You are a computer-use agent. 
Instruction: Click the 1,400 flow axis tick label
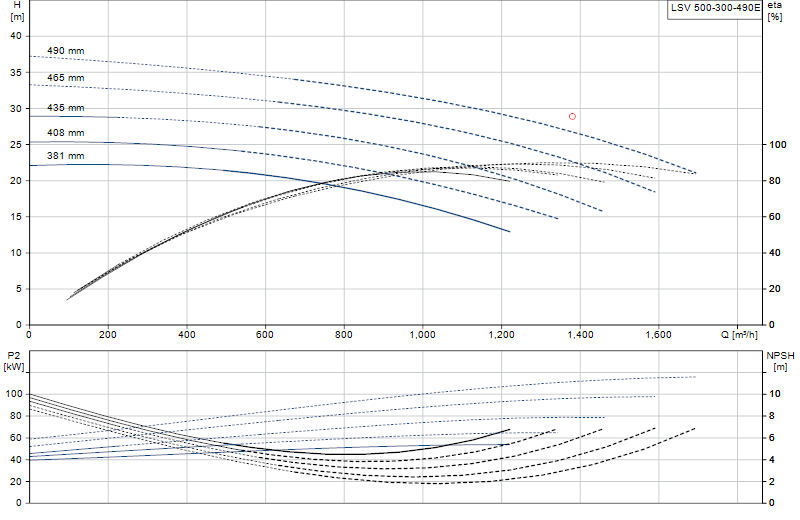[580, 335]
